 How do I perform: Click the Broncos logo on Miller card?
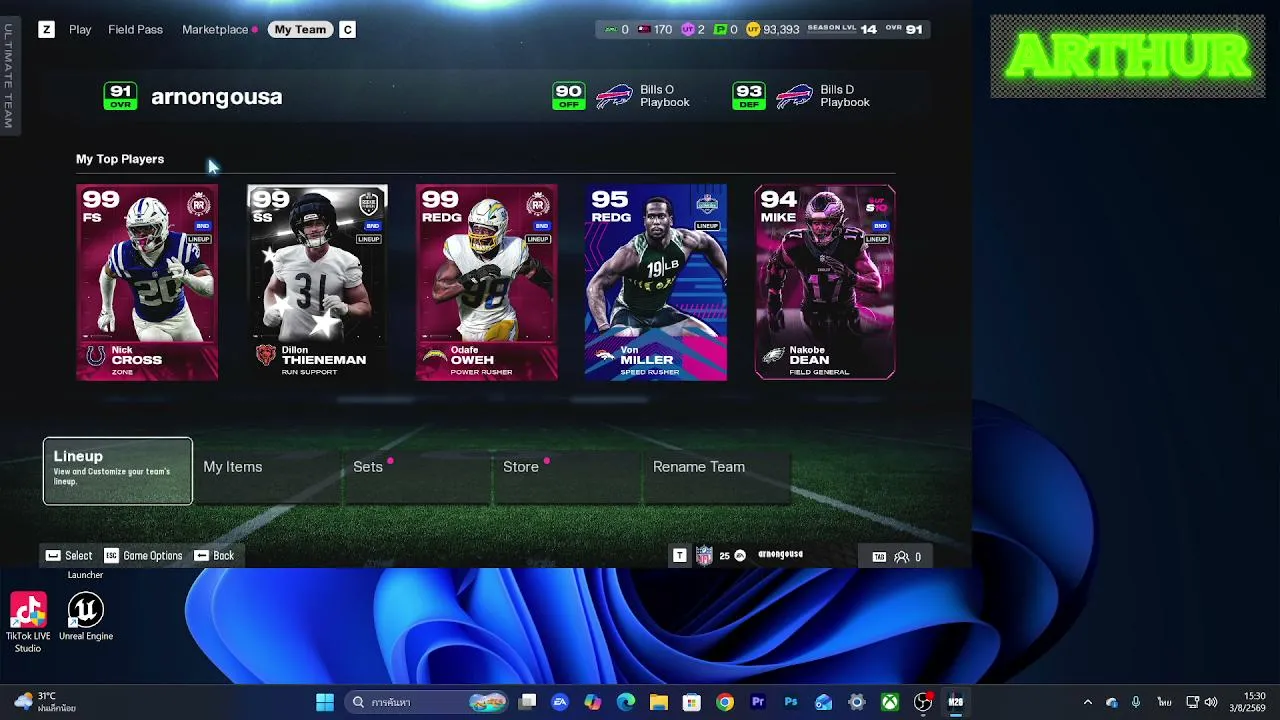(604, 356)
